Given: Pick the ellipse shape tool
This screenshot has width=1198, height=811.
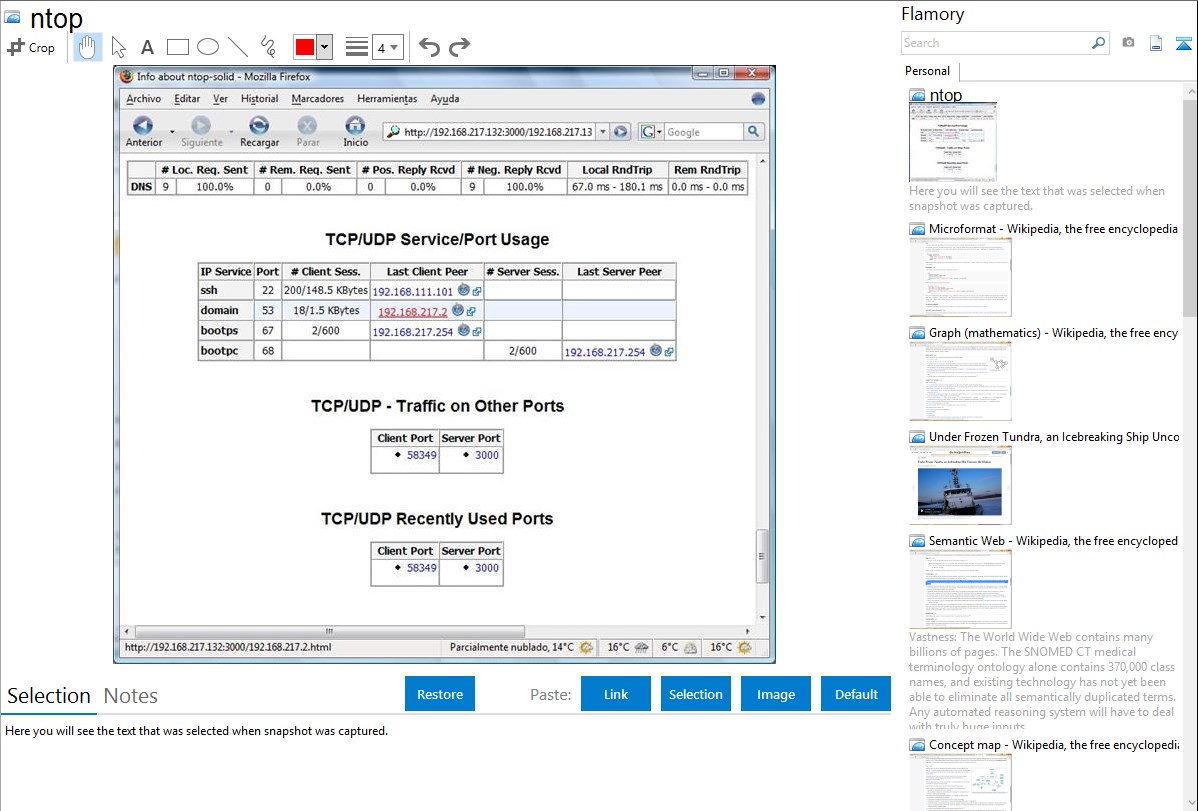Looking at the screenshot, I should point(208,47).
